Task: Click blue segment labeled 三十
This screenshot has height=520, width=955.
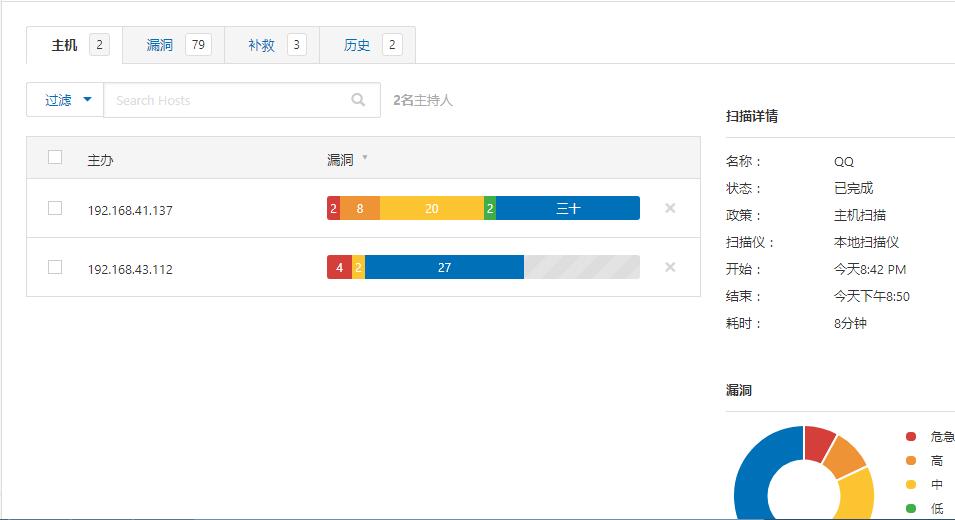Action: [x=568, y=208]
